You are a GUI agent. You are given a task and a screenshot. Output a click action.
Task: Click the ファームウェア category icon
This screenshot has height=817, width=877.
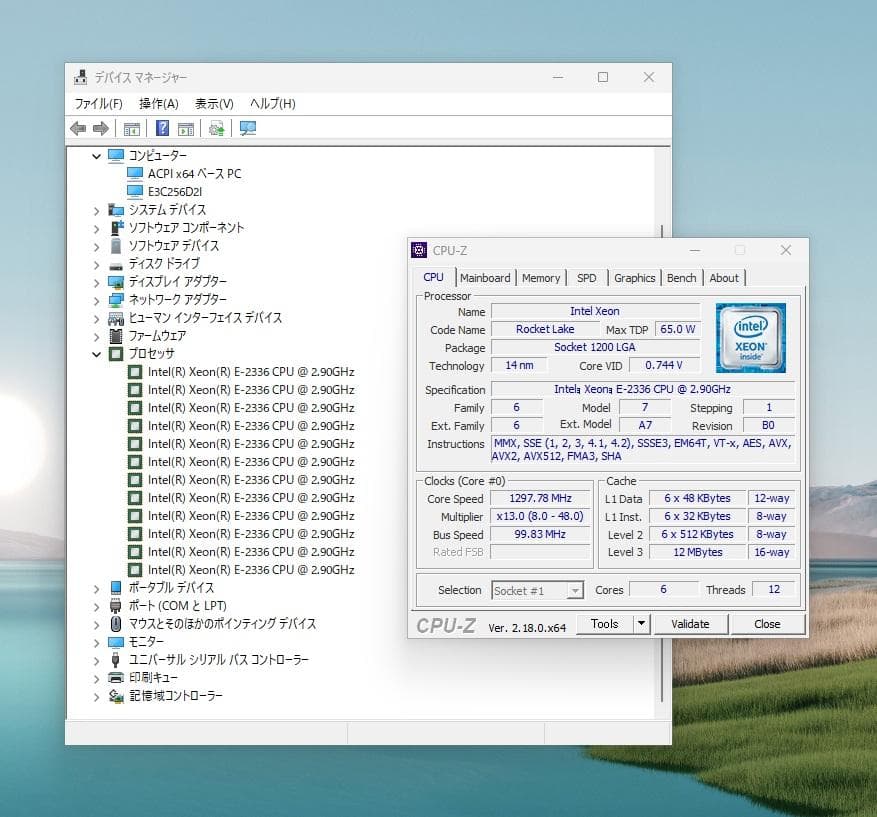click(x=116, y=336)
